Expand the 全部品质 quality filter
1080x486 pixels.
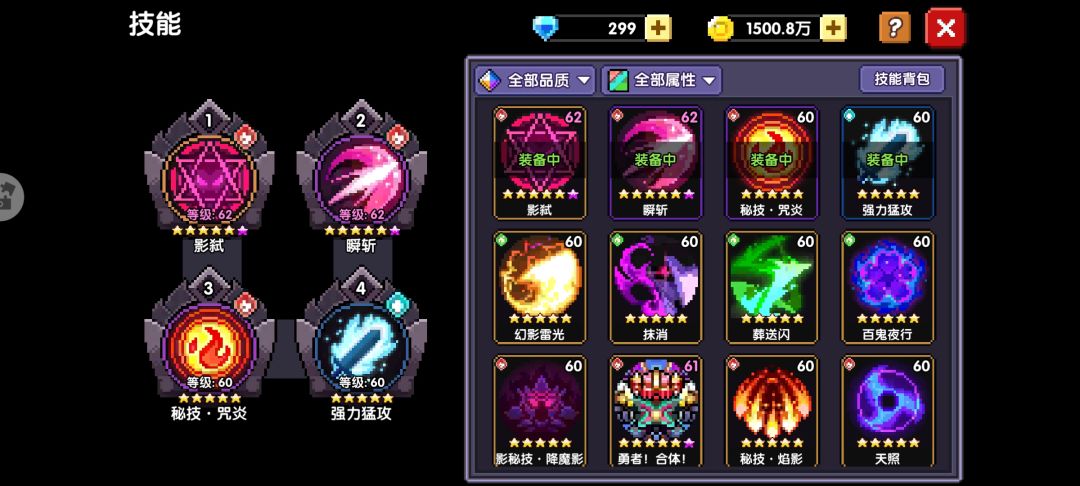pos(535,81)
